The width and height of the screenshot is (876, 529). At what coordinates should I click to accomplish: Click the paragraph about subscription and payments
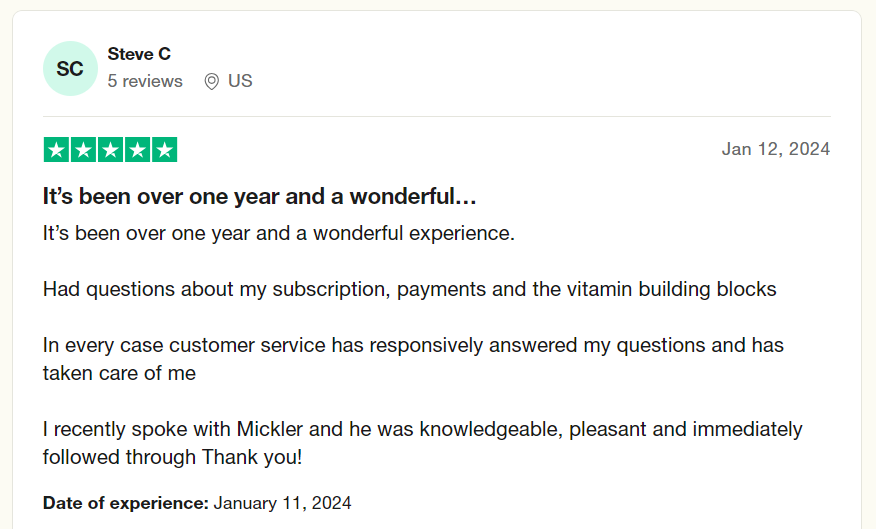click(x=409, y=289)
